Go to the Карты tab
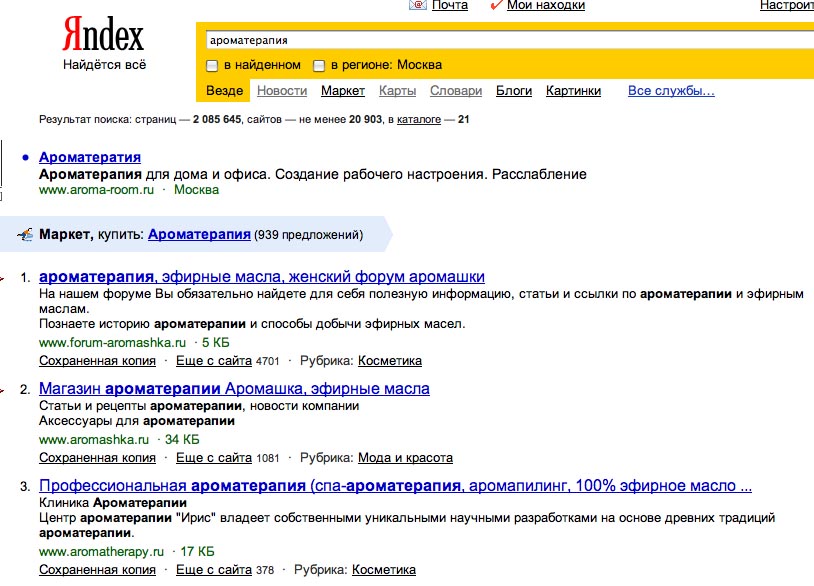Screen dimensions: 814x586 coord(397,91)
